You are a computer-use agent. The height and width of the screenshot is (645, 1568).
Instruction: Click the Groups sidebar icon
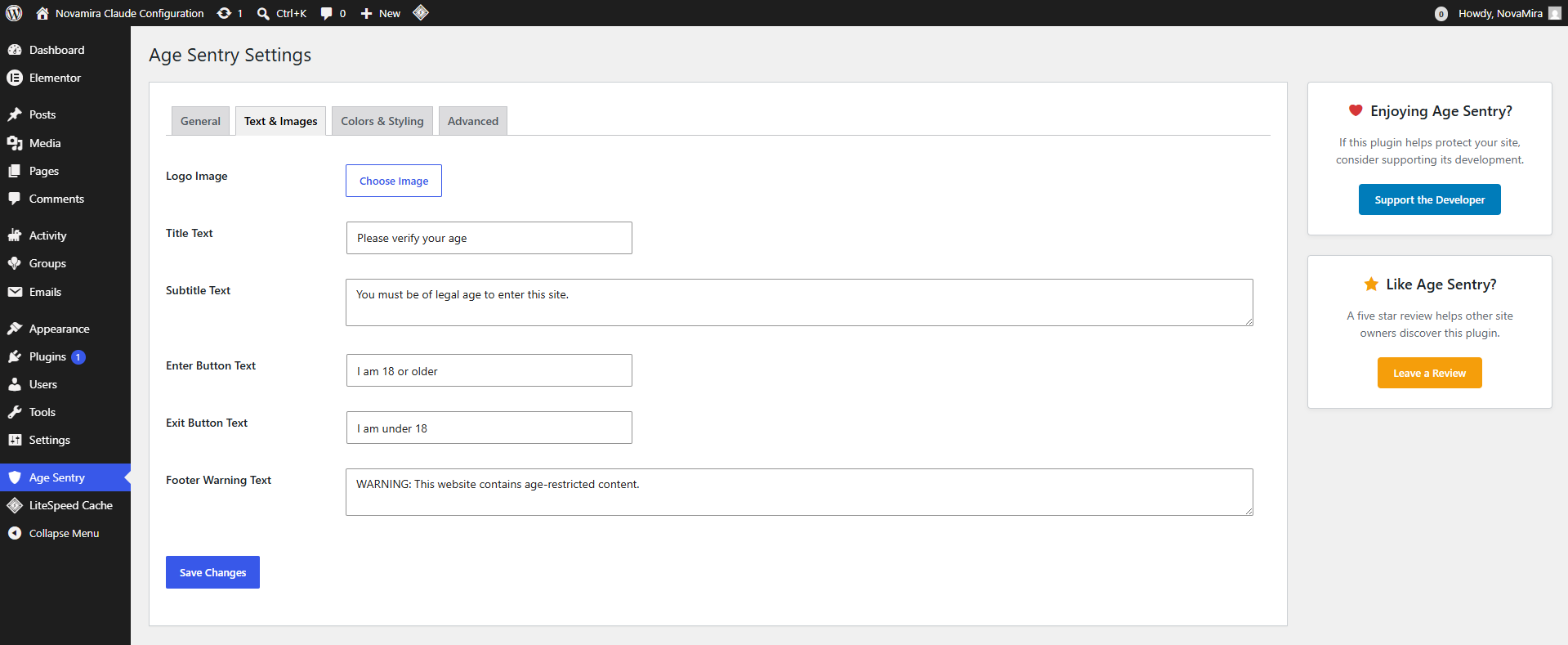coord(15,263)
